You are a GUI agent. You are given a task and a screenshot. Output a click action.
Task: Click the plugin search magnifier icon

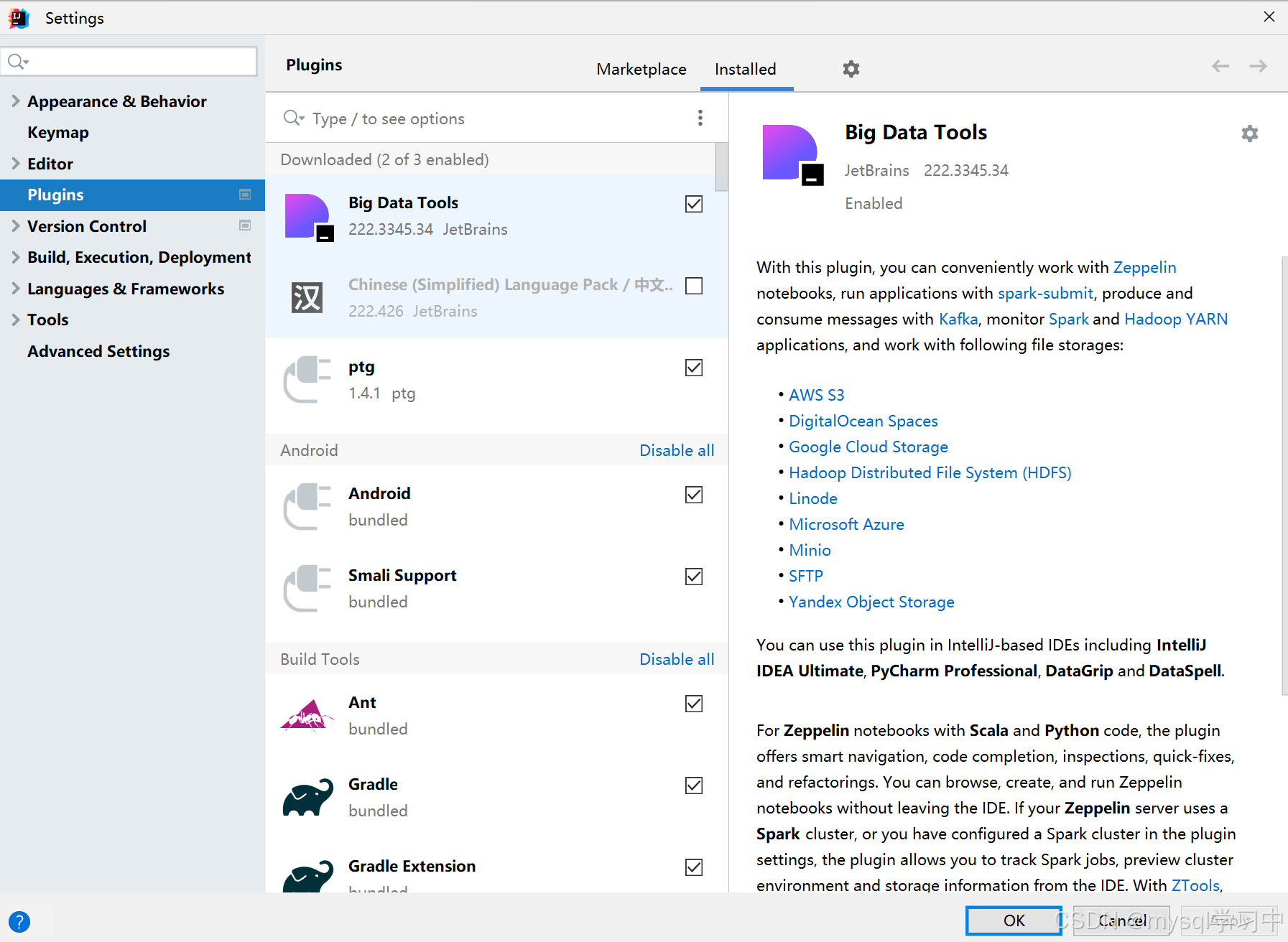pyautogui.click(x=293, y=118)
